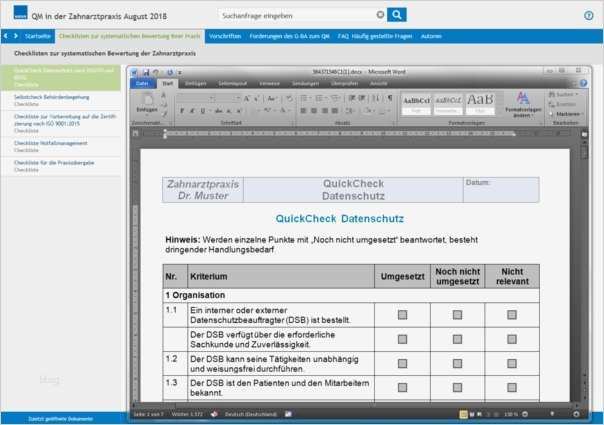
Task: Check Nicht relevant for criterion 1.3
Action: (512, 387)
